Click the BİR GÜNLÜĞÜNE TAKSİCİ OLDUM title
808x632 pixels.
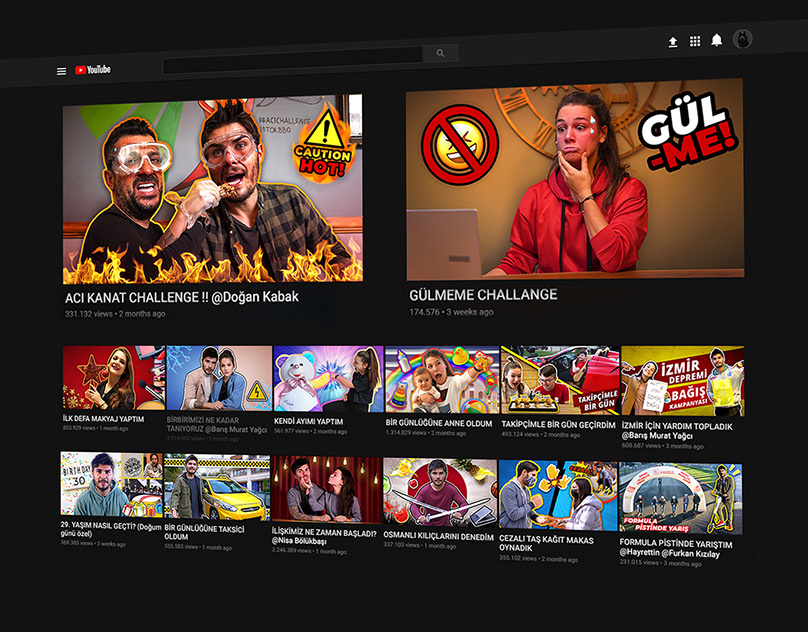205,533
